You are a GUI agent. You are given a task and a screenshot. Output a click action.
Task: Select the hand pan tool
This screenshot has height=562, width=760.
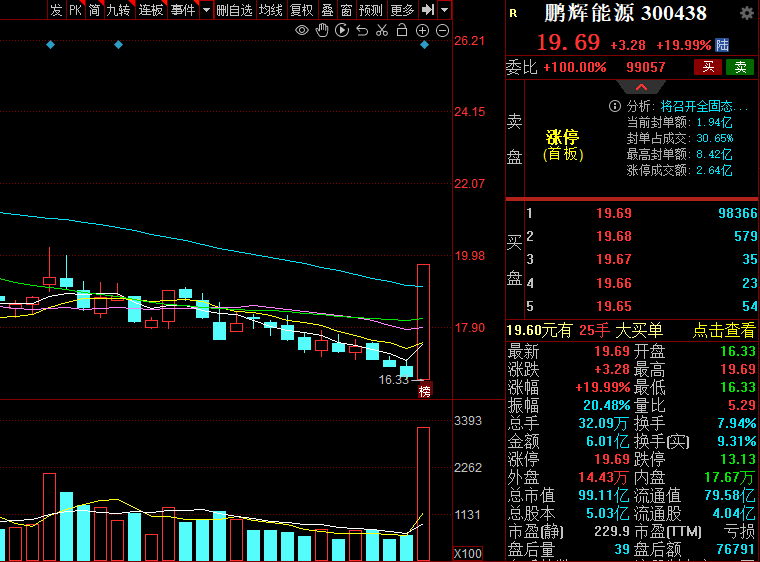322,30
